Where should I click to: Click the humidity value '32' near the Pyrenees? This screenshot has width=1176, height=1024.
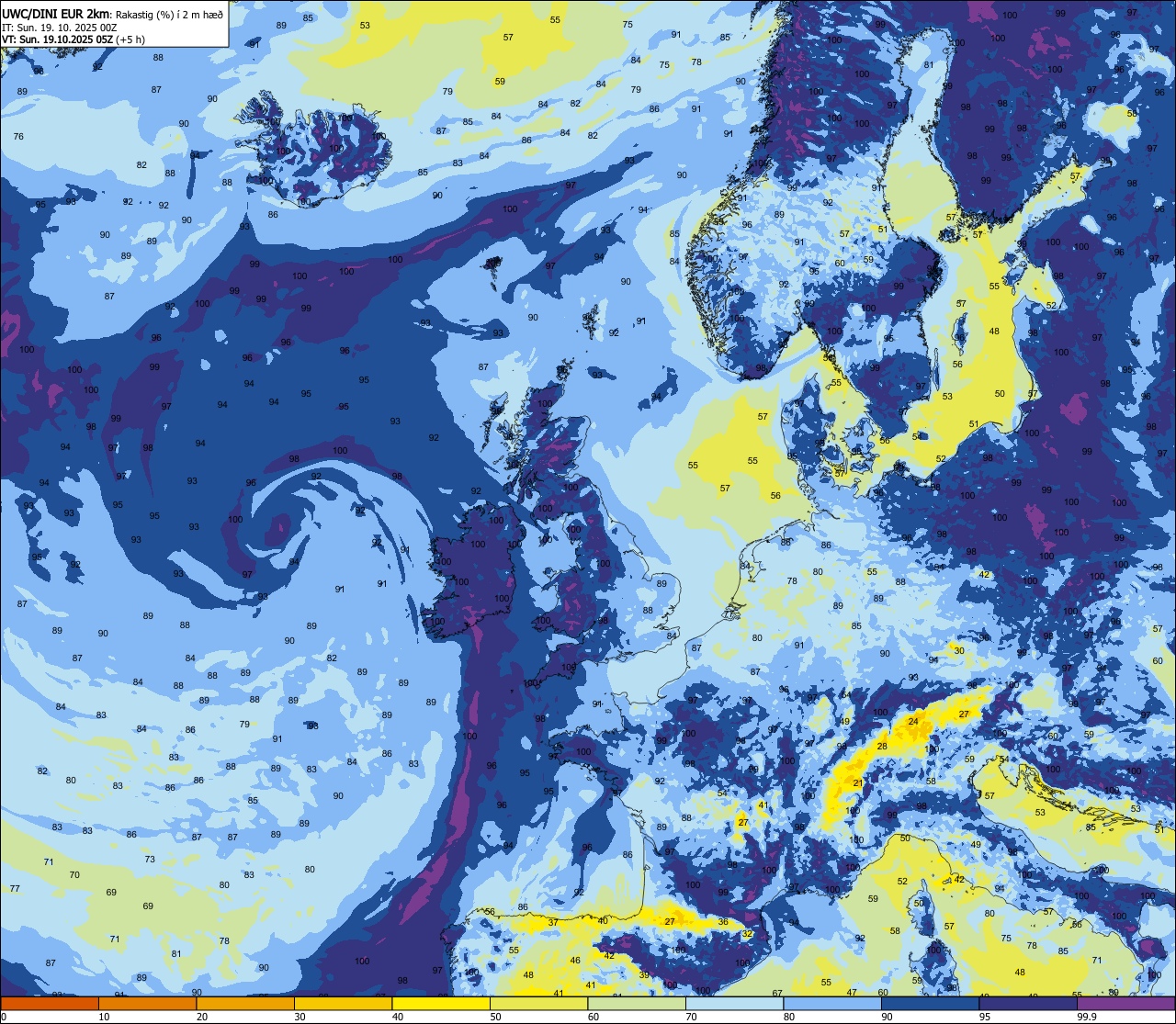pos(748,934)
